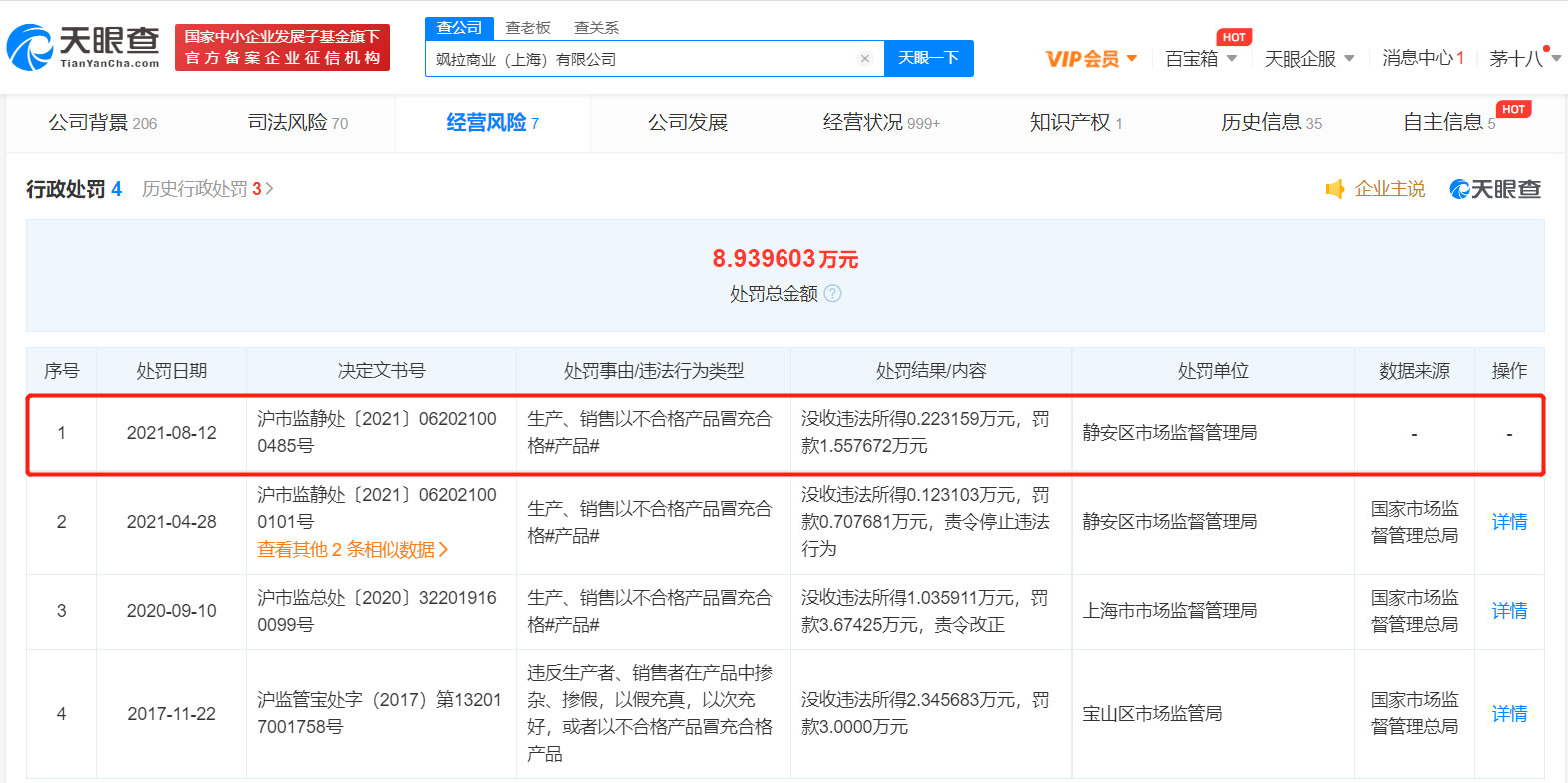Click the question mark next to 处罚总金额

tap(832, 294)
